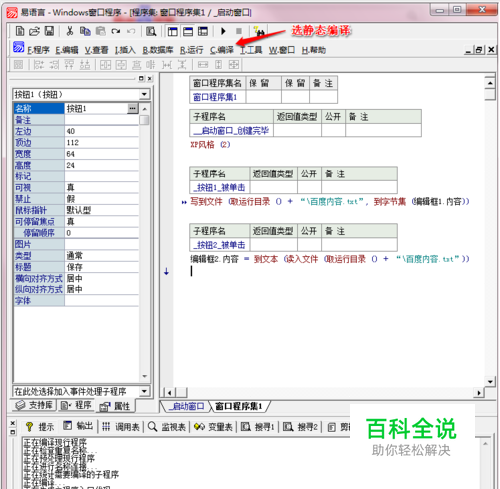Click the binoculars help search icon
This screenshot has width=500, height=489.
click(x=259, y=31)
